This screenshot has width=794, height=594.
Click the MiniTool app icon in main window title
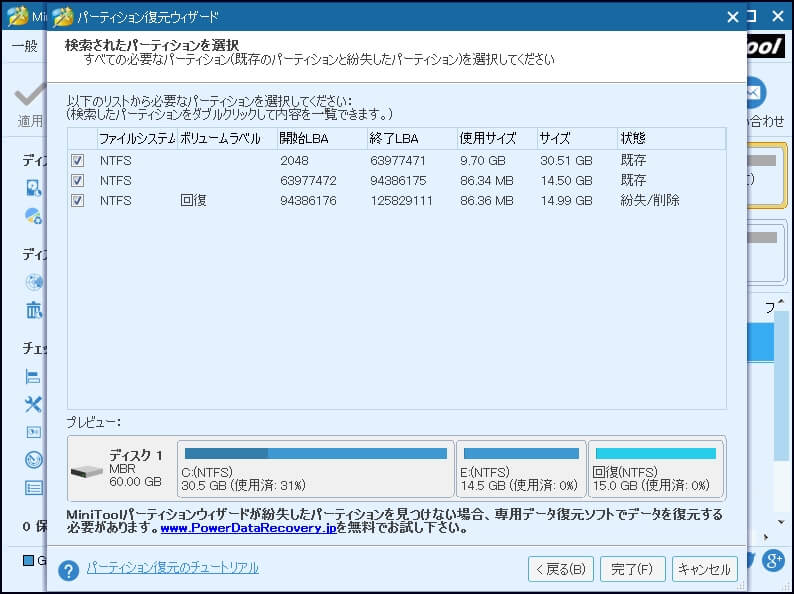click(x=18, y=16)
